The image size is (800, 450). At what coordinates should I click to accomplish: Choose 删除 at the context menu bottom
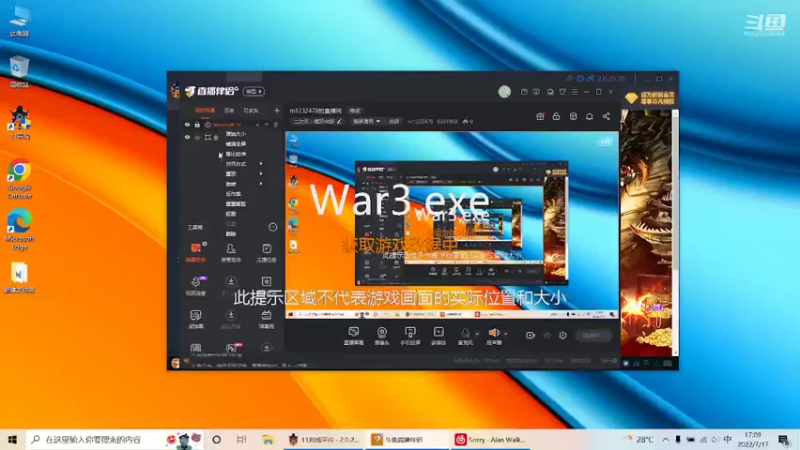(231, 234)
